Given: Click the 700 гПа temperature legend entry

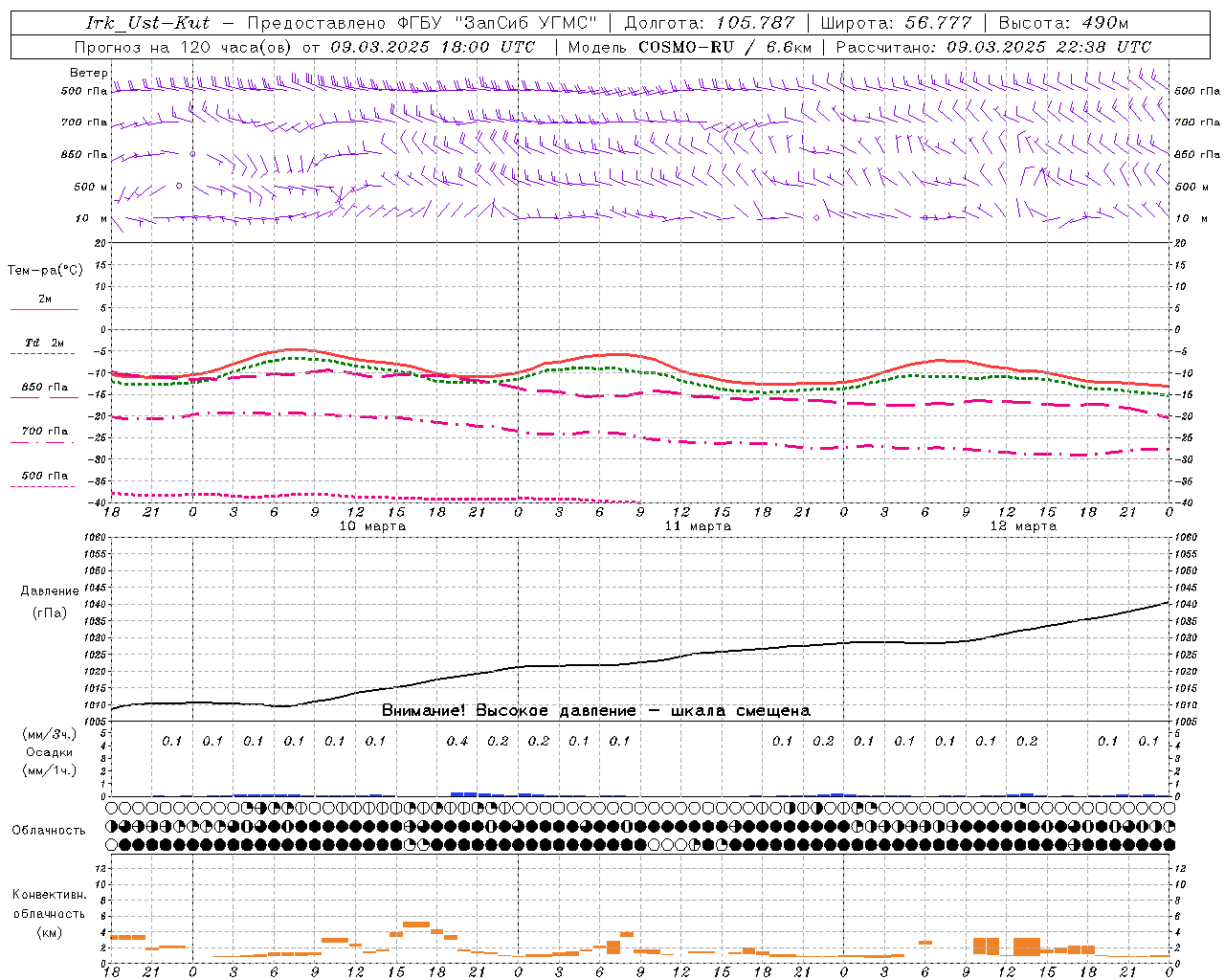Looking at the screenshot, I should tap(44, 431).
